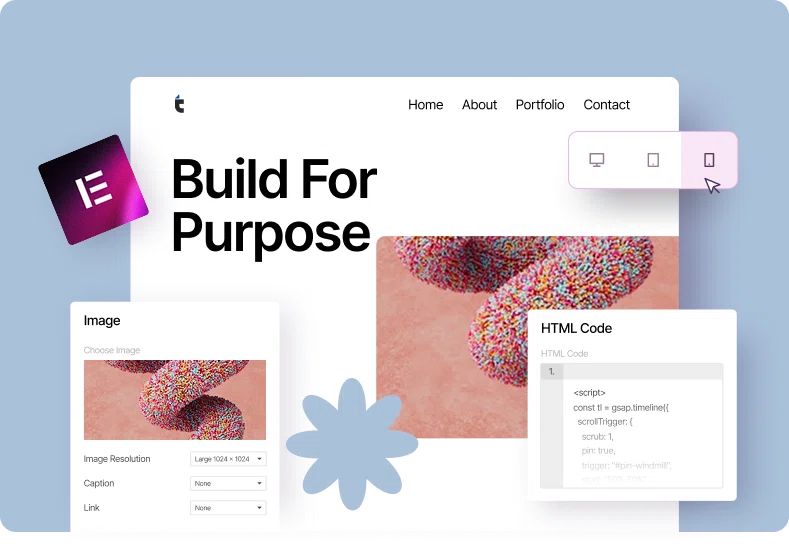
Task: Click the Image panel title
Action: tap(102, 321)
